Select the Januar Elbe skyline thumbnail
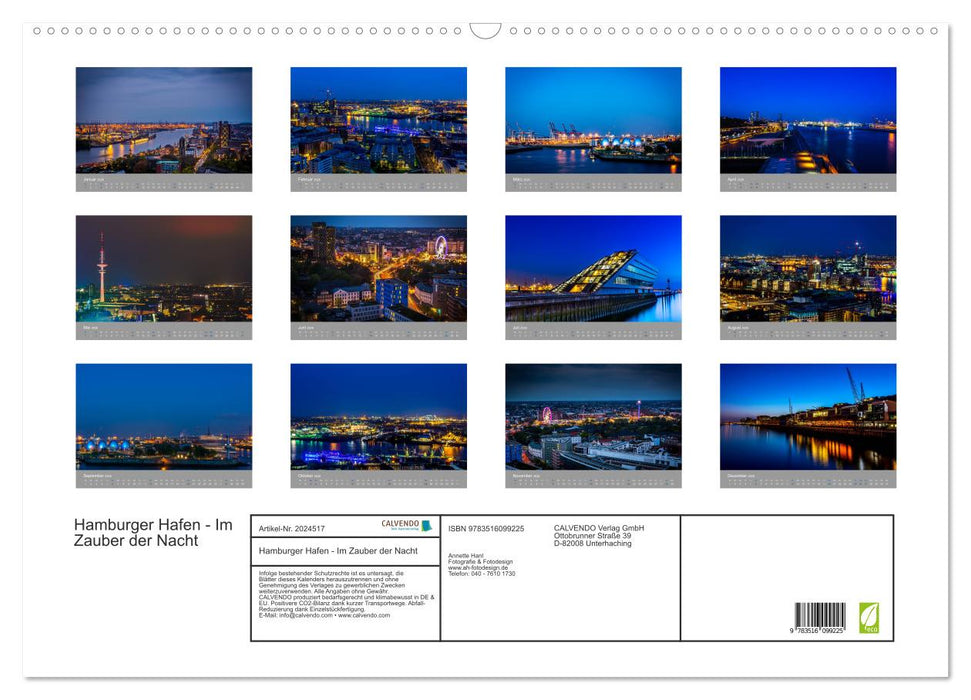This screenshot has width=971, height=700. point(164,120)
